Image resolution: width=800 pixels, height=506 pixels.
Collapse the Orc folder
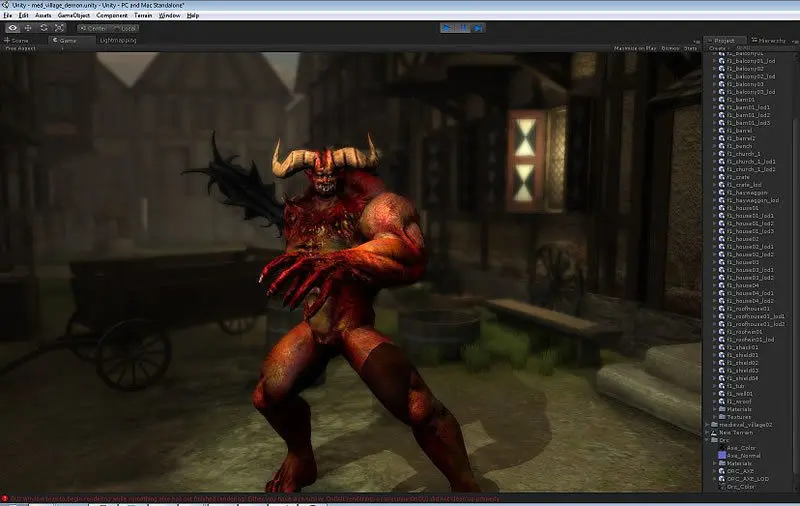click(707, 440)
